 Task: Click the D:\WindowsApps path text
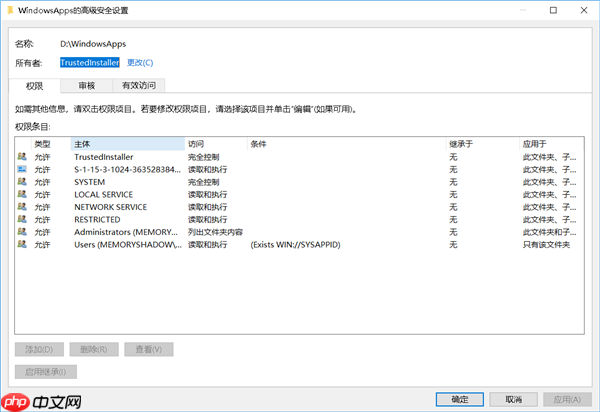pos(93,44)
